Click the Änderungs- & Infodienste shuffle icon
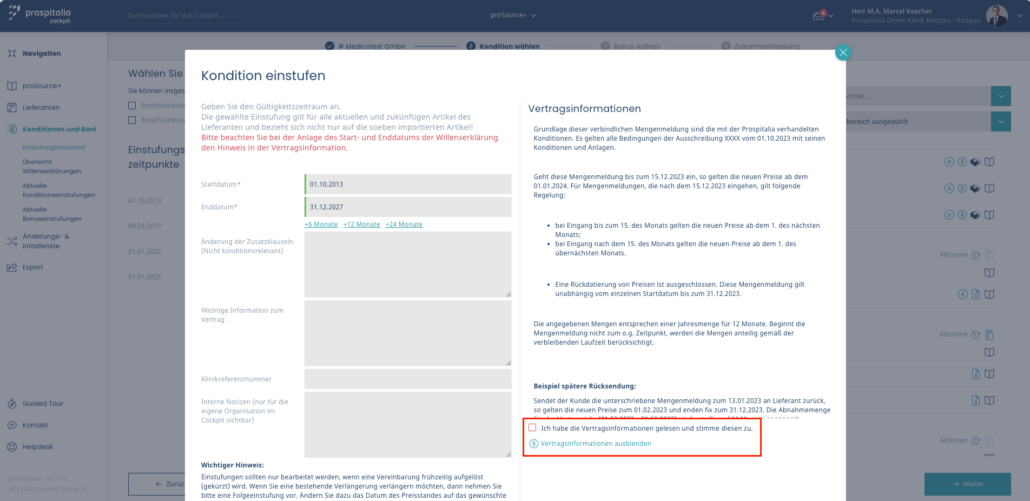This screenshot has width=1030, height=501. 11,241
